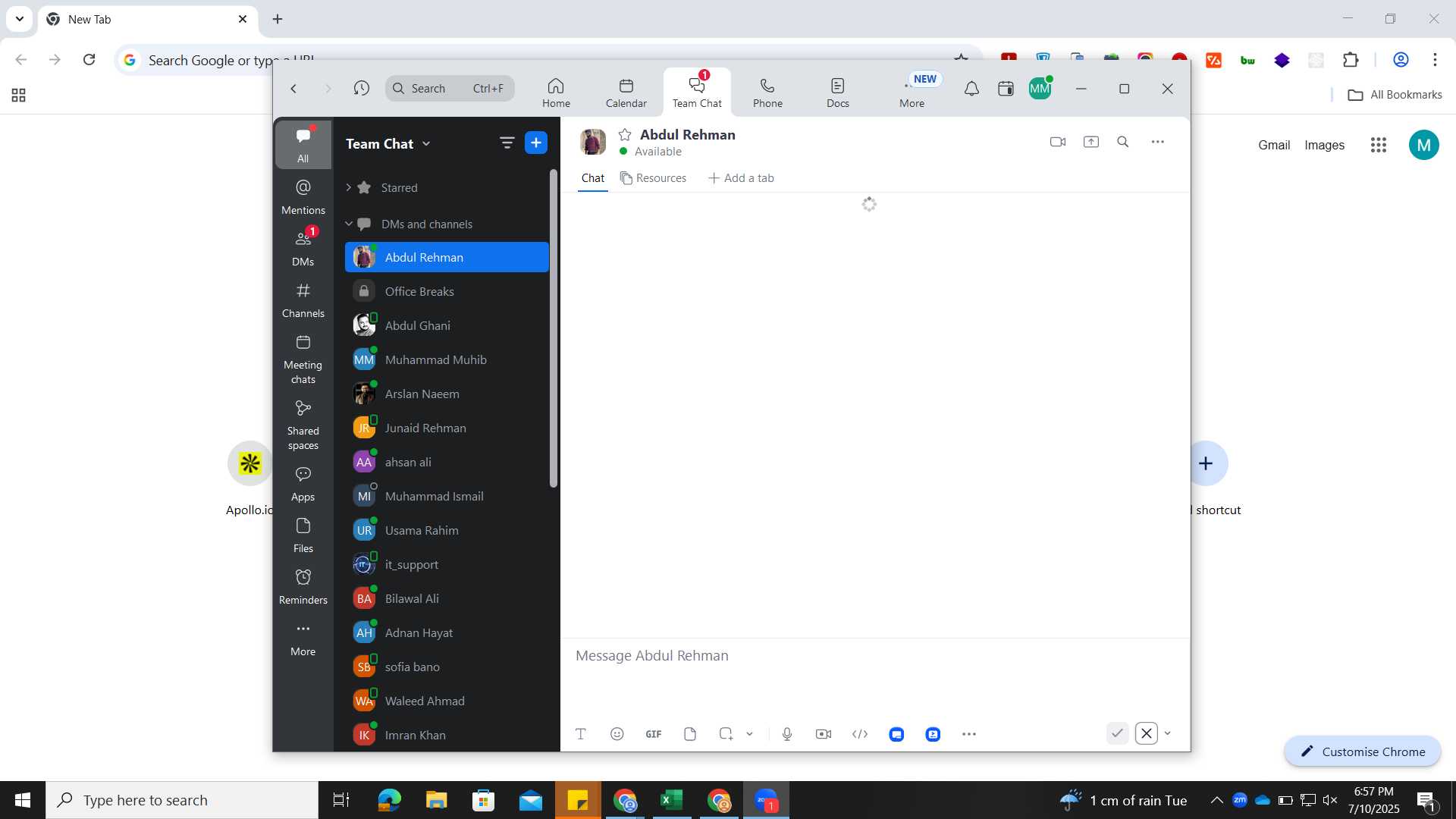Open DMs in the sidebar

pos(303,248)
